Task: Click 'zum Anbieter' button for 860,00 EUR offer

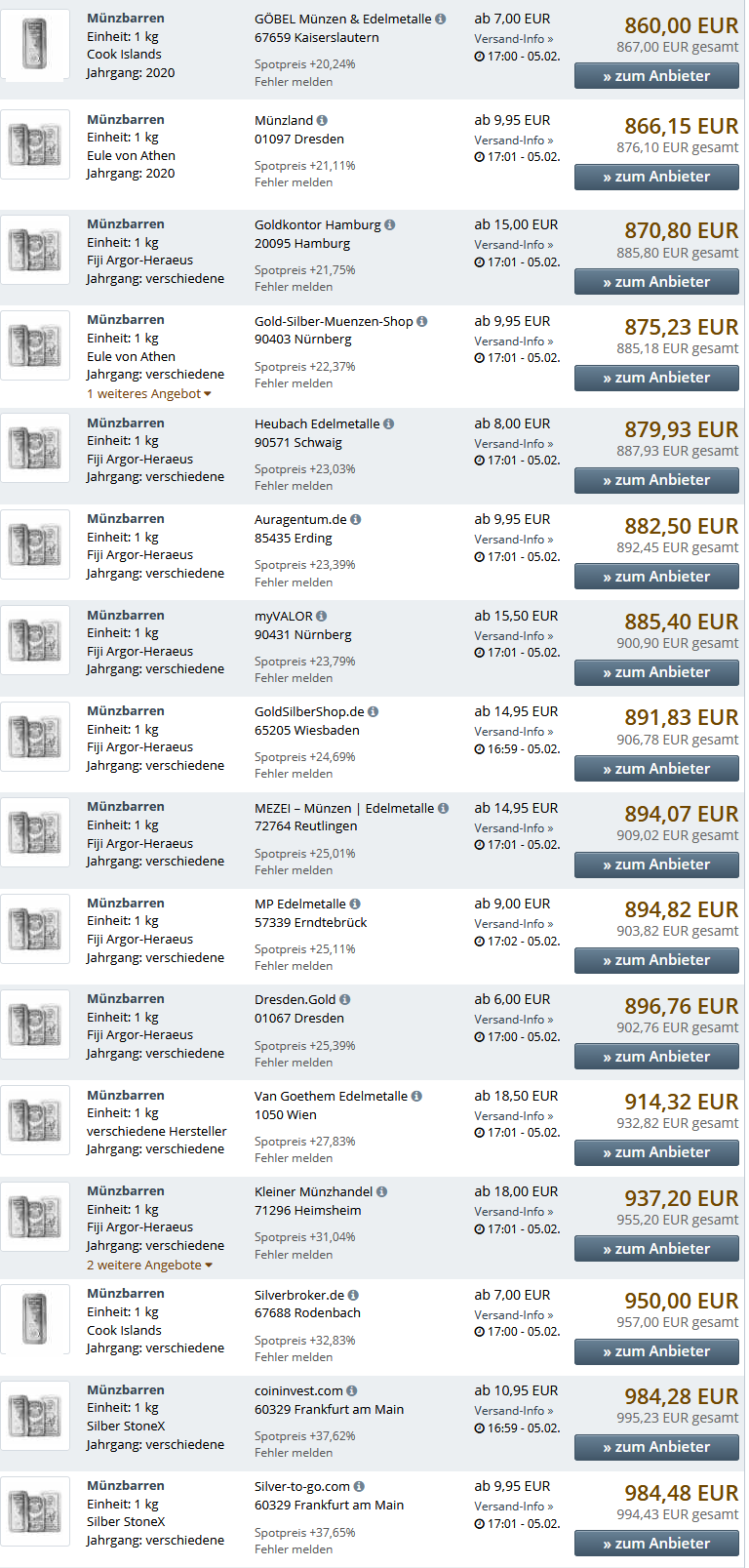Action: tap(656, 76)
